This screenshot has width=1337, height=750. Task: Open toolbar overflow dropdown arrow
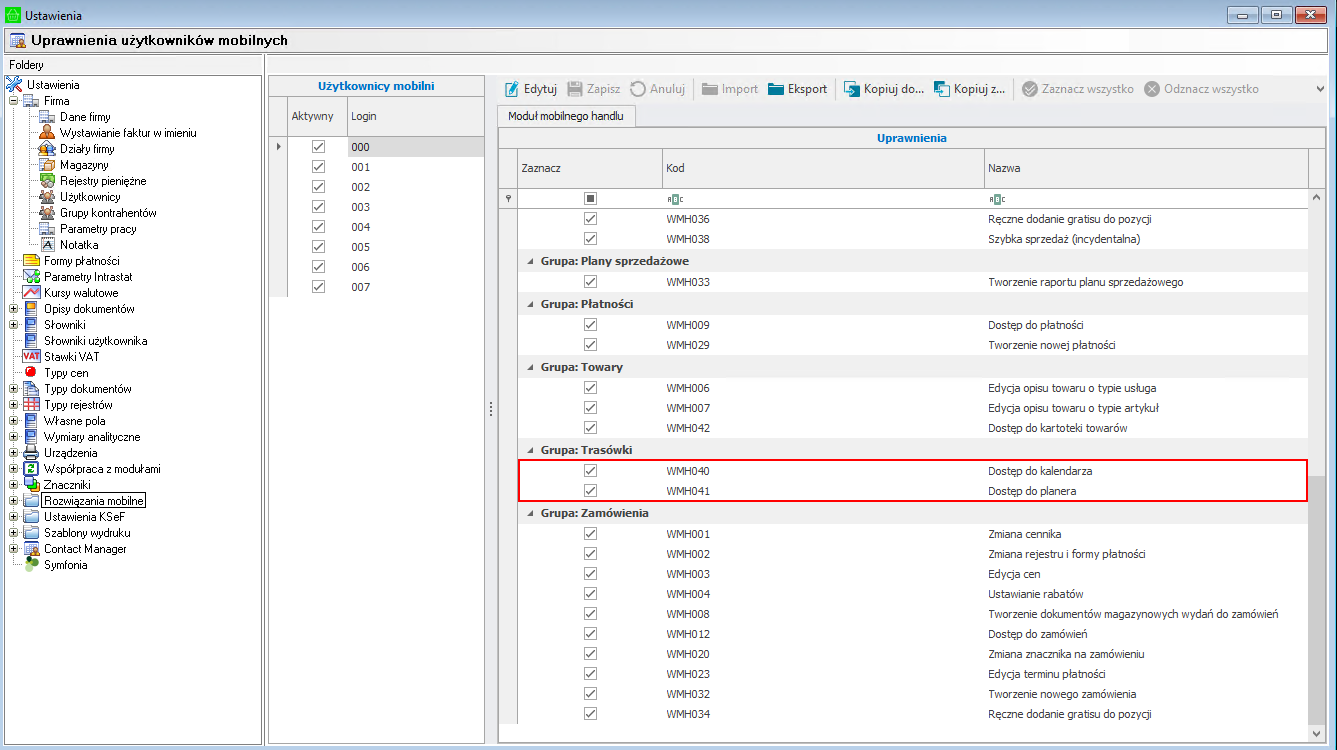pos(1321,89)
